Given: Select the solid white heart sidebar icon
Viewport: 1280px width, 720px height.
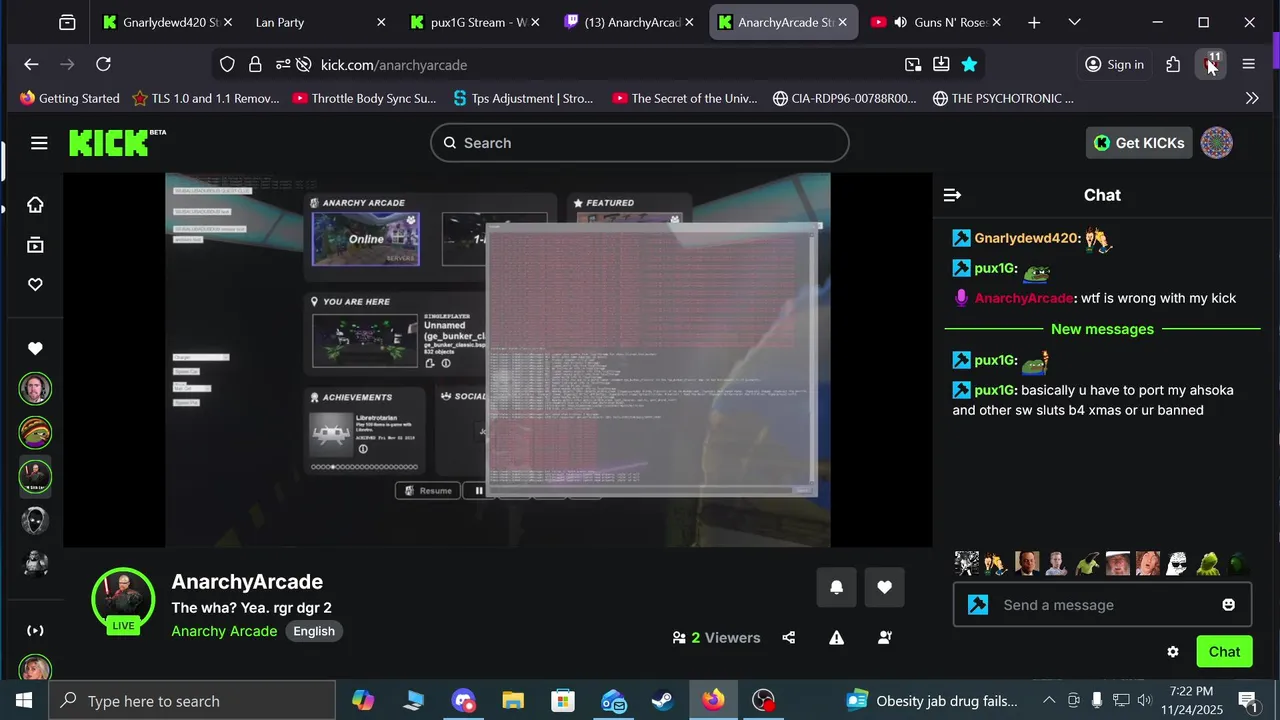Looking at the screenshot, I should click(35, 349).
